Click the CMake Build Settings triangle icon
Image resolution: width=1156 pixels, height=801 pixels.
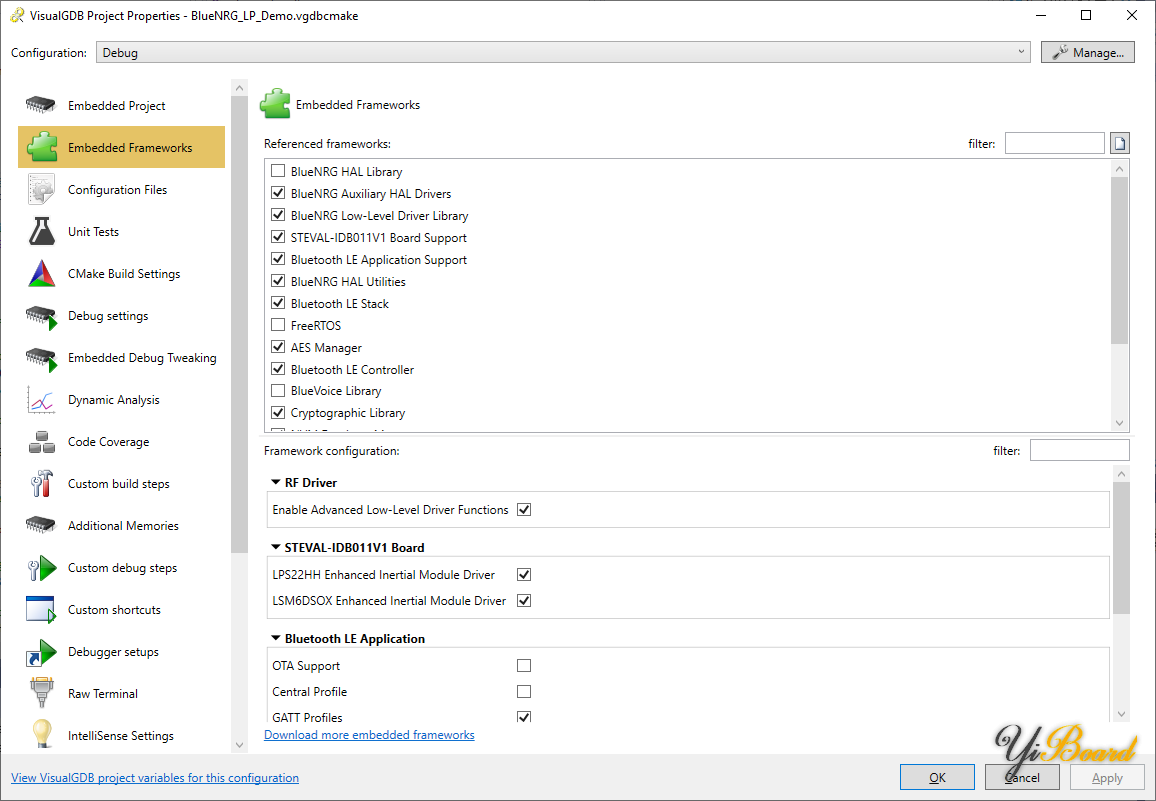coord(41,274)
